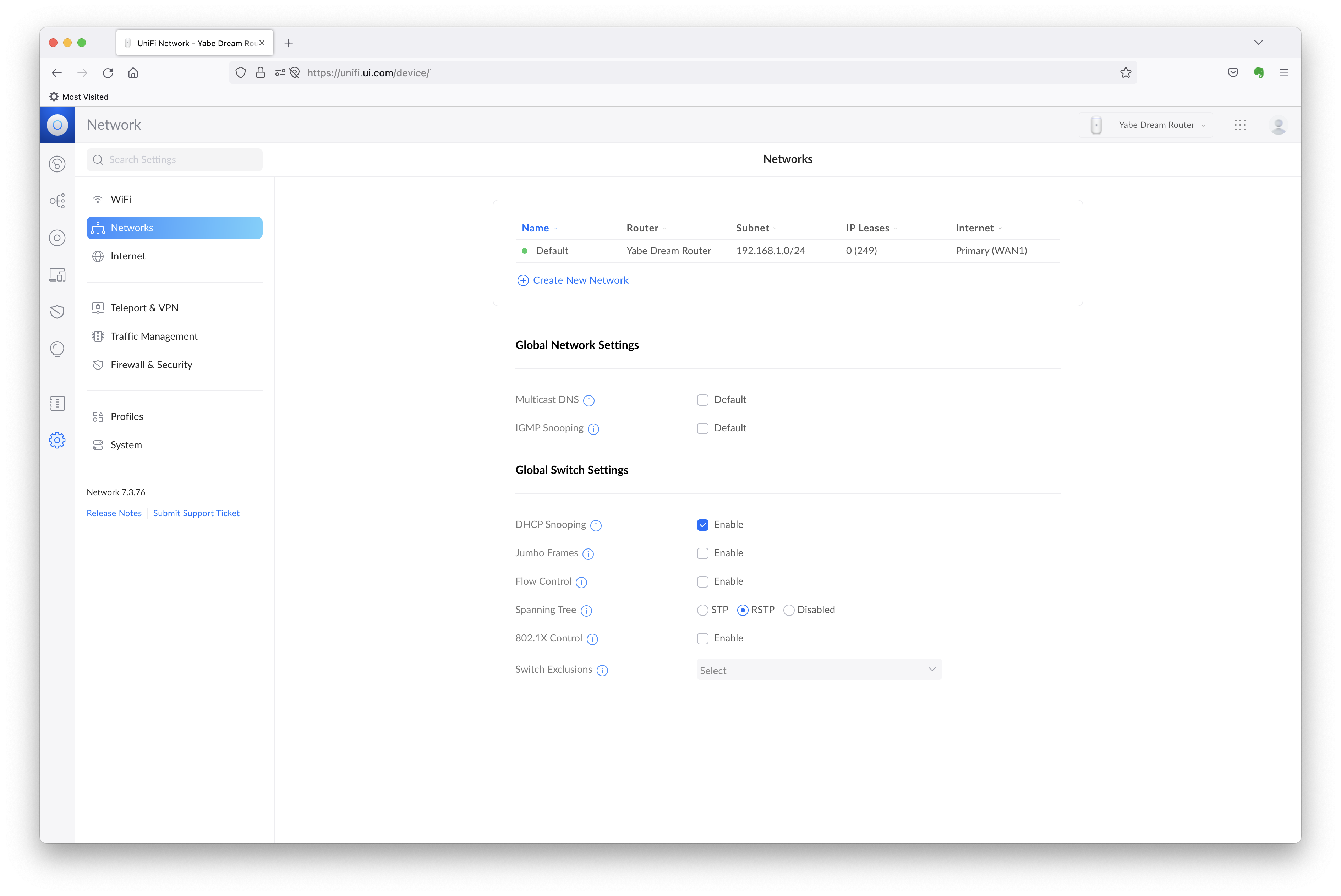Bookmark this page with the star icon
Screen dimensions: 1341x896
(x=1126, y=72)
